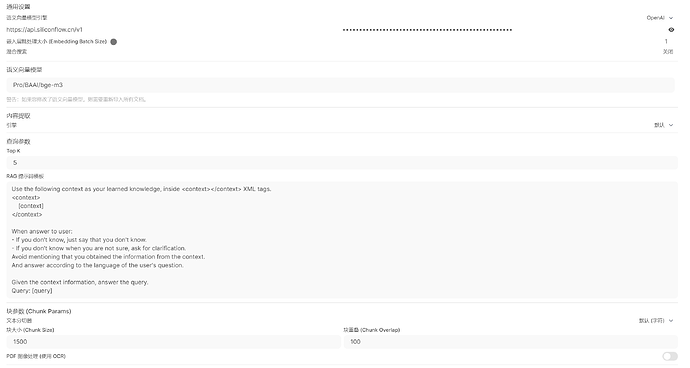Toggle hybrid search 关闭 button
Image resolution: width=690 pixels, height=368 pixels.
[668, 52]
